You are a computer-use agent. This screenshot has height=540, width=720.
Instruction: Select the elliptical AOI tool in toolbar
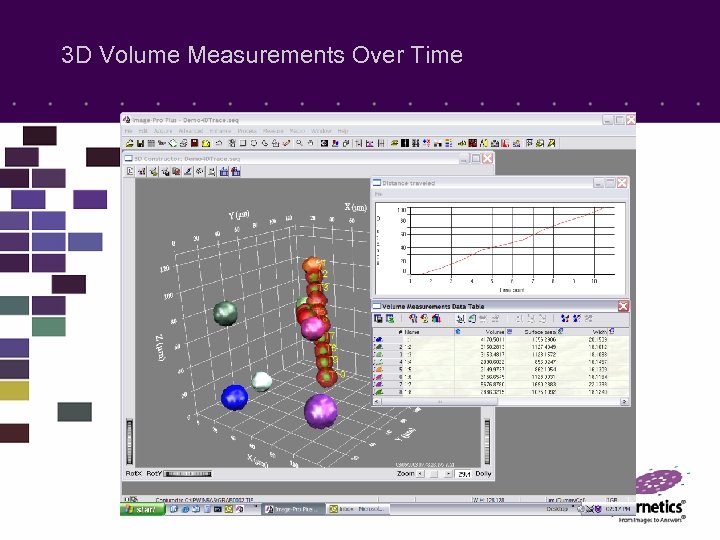[253, 143]
